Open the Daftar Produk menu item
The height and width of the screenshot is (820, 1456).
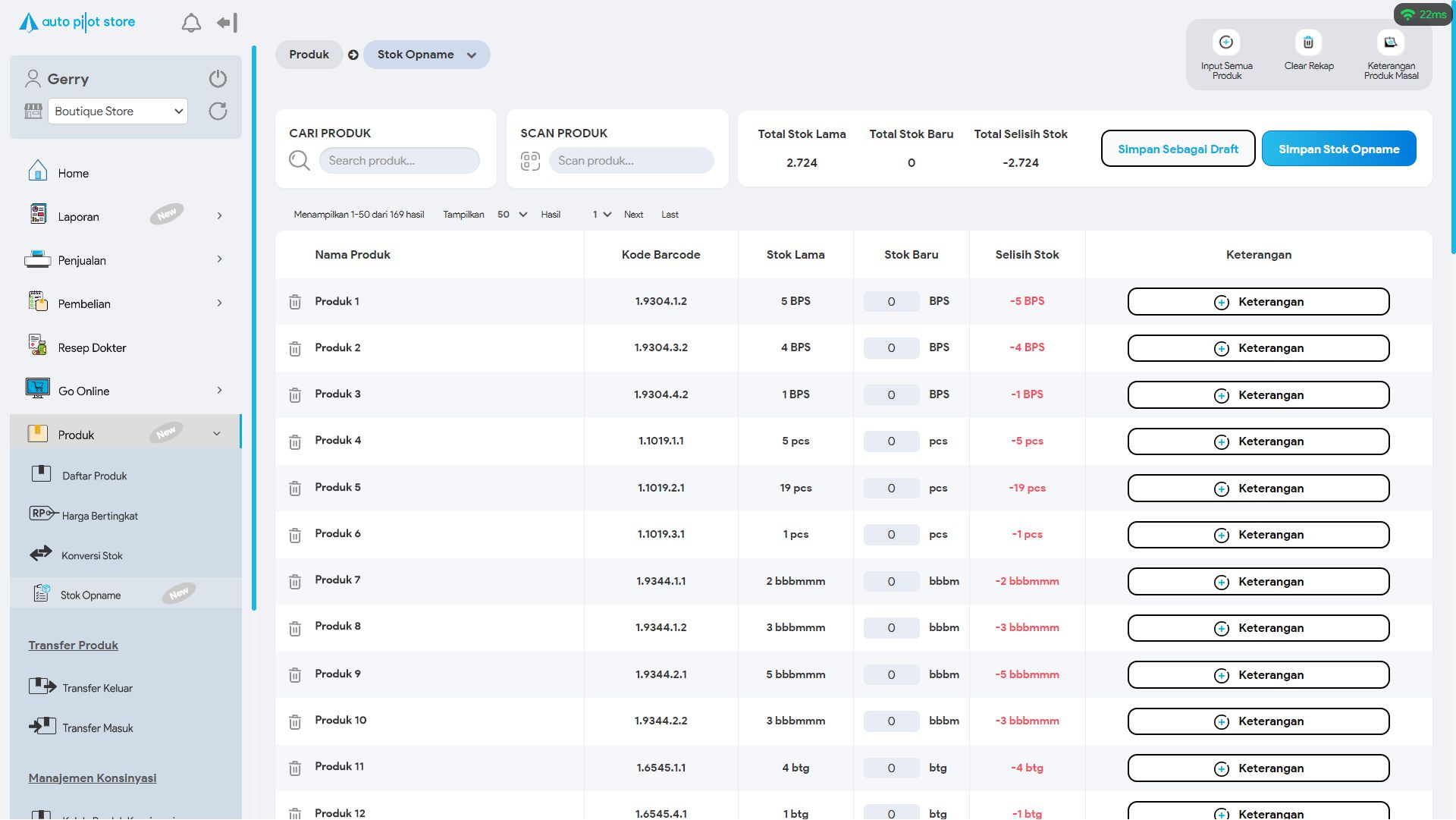pyautogui.click(x=94, y=476)
